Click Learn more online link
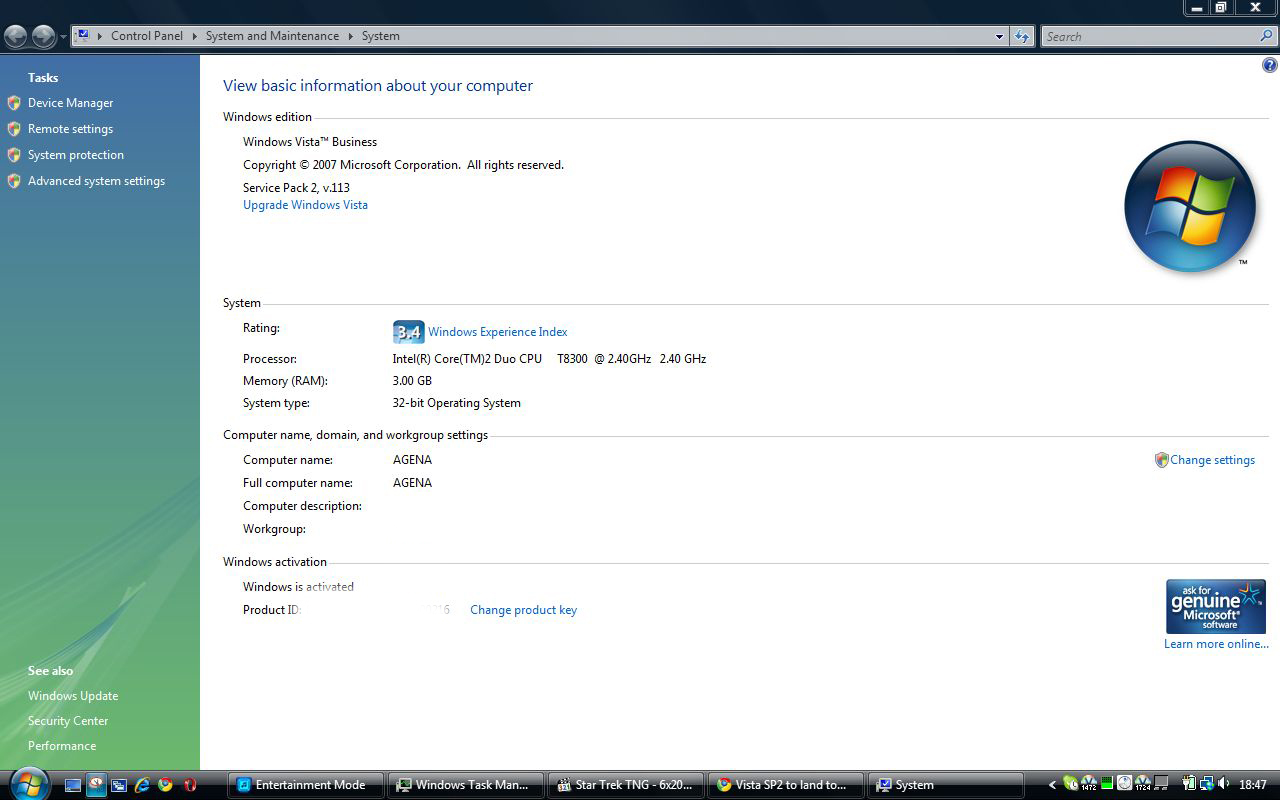The height and width of the screenshot is (800, 1280). pos(1216,644)
